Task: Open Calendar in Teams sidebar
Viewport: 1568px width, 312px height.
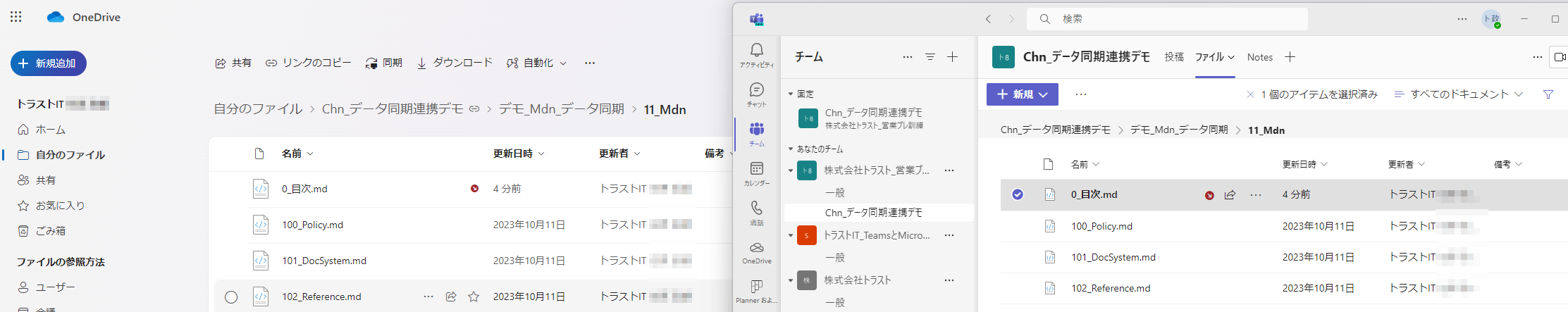Action: (x=757, y=173)
